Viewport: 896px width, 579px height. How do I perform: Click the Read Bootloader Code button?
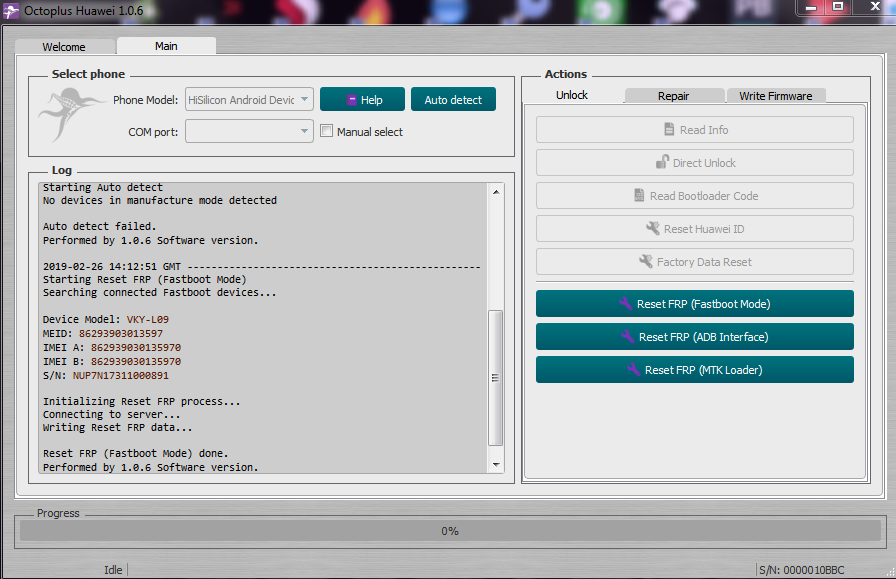(x=695, y=196)
